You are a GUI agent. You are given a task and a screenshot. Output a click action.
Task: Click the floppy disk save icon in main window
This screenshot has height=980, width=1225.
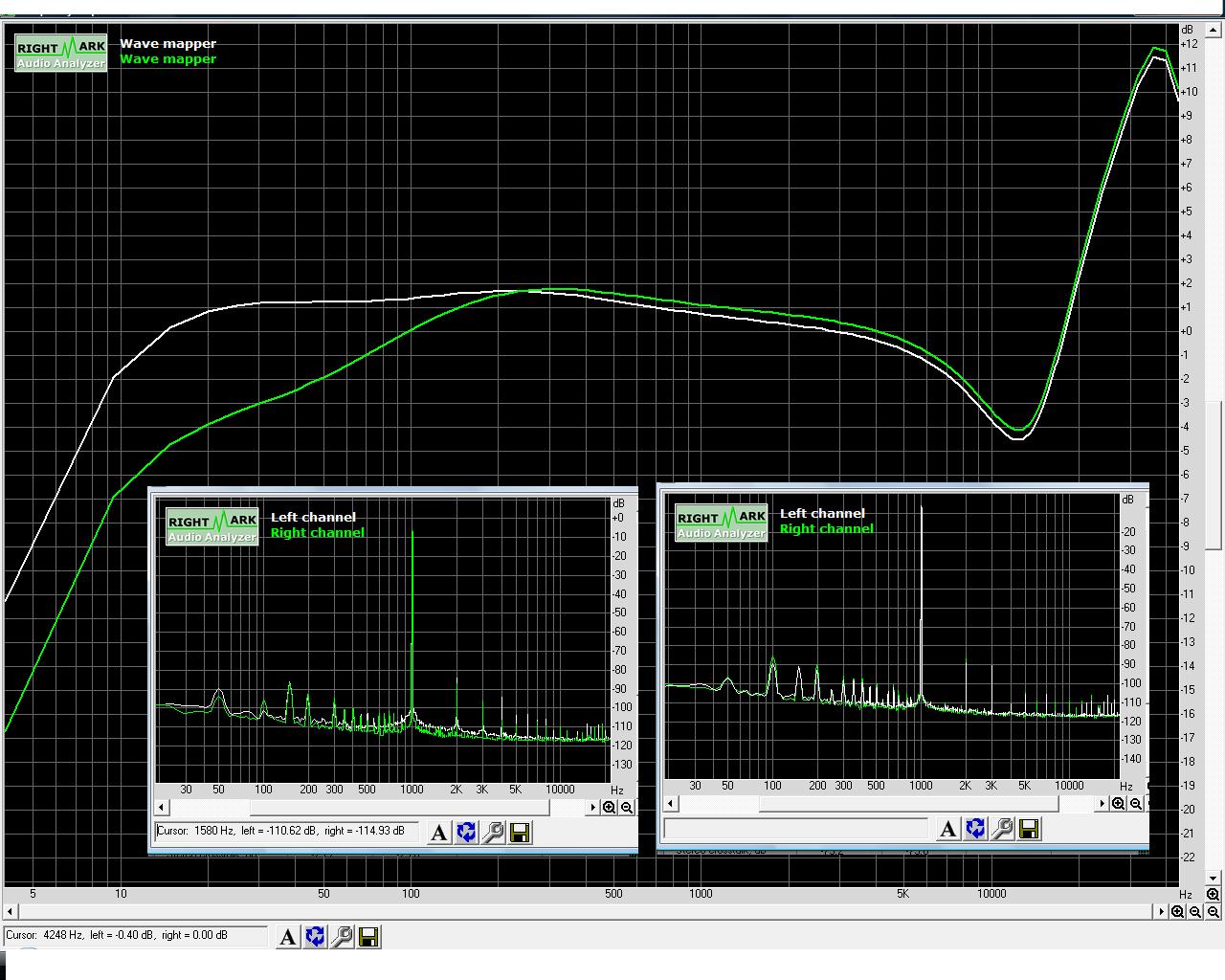(x=368, y=937)
